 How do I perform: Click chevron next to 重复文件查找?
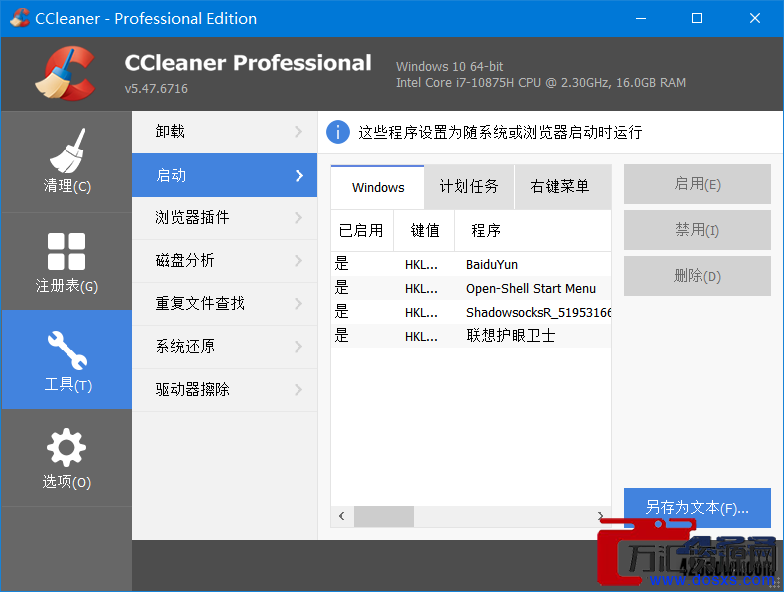pos(298,304)
